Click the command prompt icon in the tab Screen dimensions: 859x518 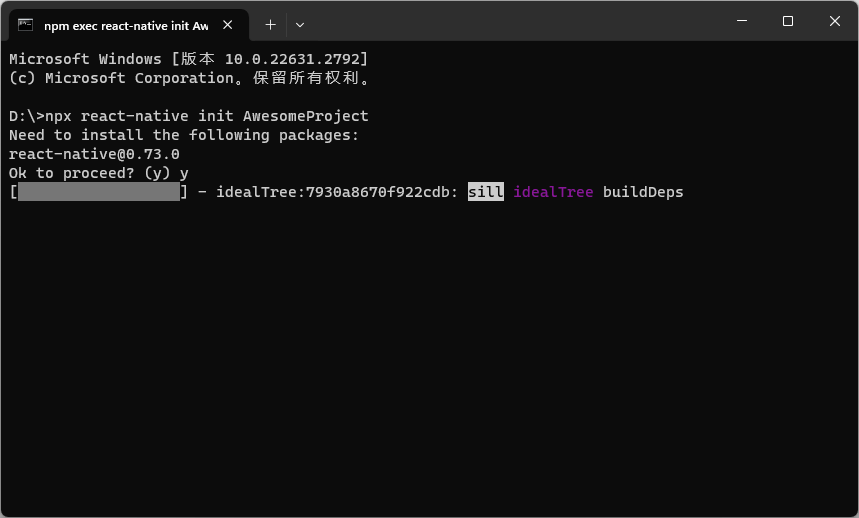(x=25, y=25)
